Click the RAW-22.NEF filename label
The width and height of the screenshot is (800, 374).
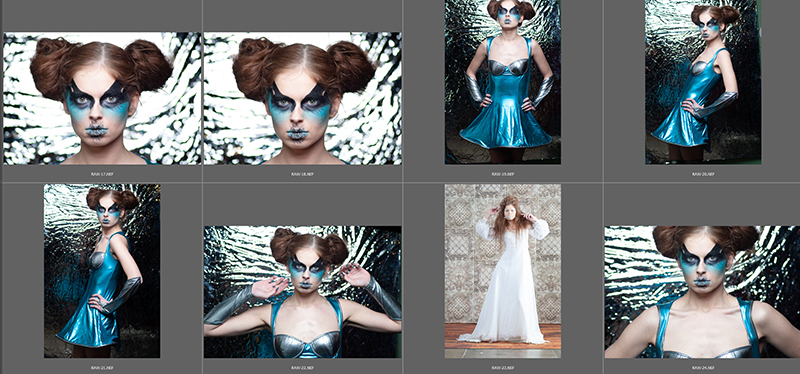point(303,367)
